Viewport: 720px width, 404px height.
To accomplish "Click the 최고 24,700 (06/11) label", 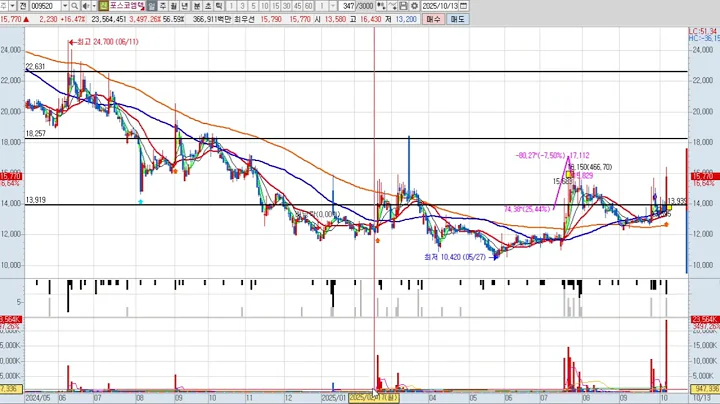I will (x=107, y=42).
